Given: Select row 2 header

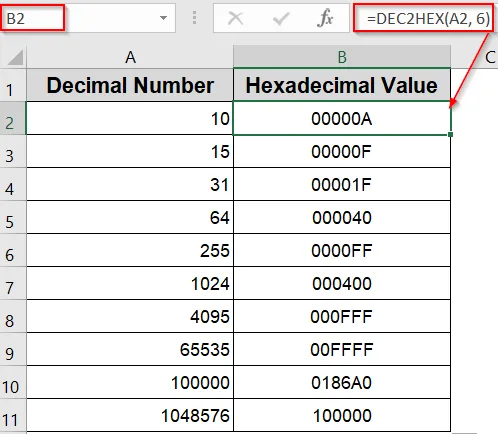Looking at the screenshot, I should click(x=13, y=118).
